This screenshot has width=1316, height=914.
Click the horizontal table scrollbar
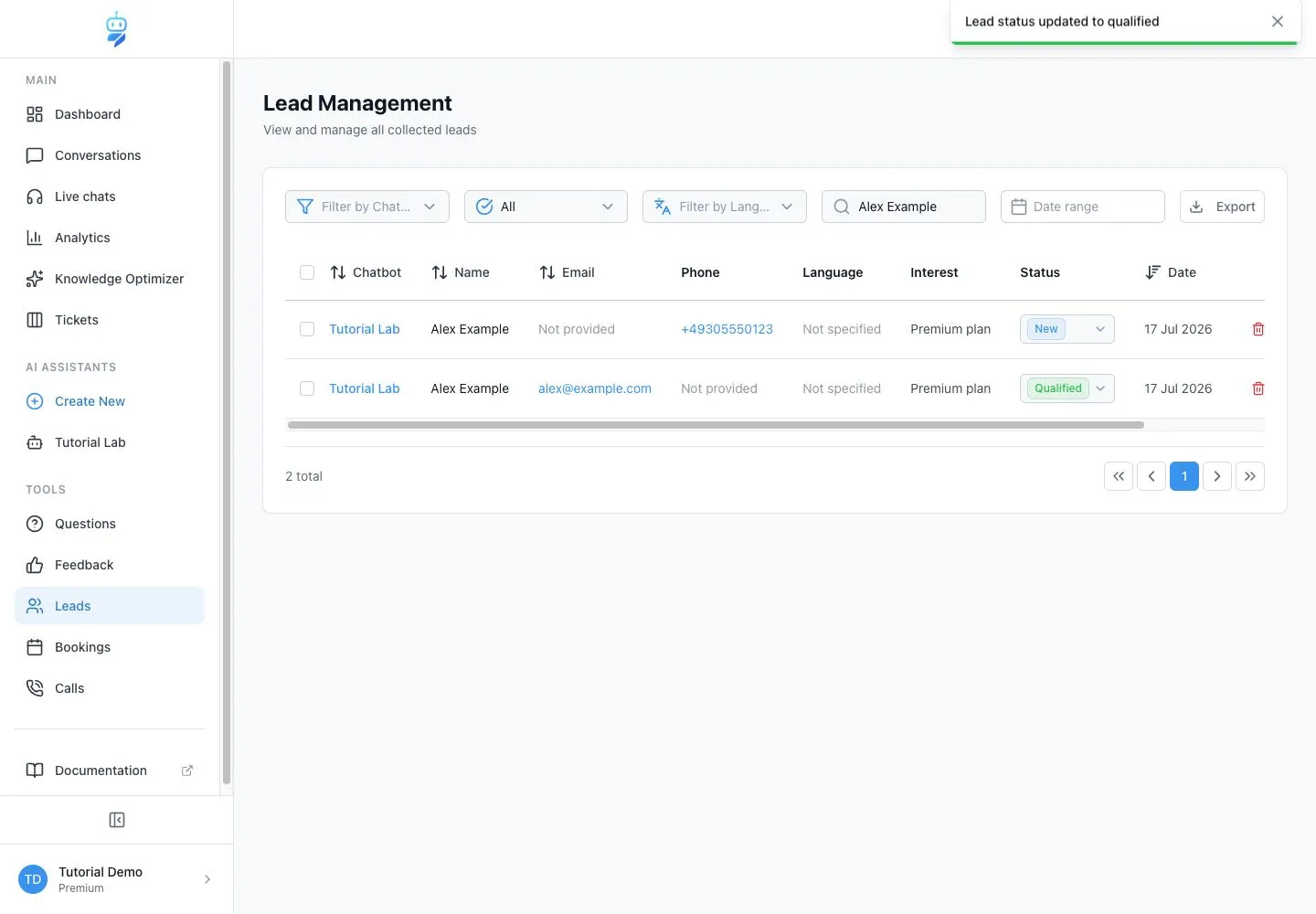click(x=716, y=425)
